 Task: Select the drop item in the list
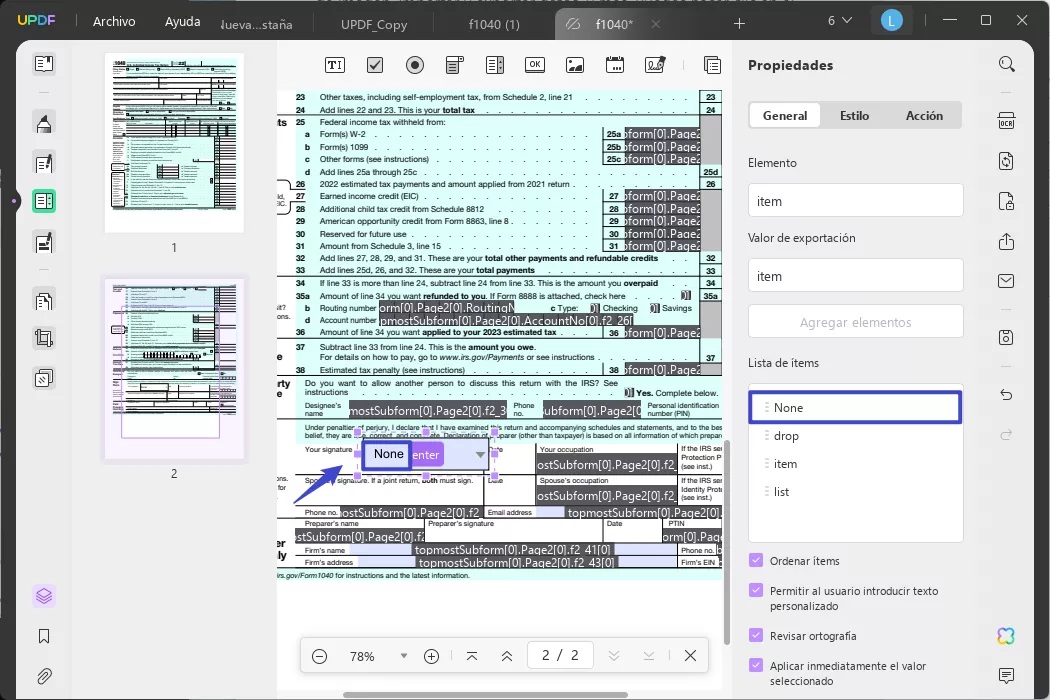click(x=855, y=436)
